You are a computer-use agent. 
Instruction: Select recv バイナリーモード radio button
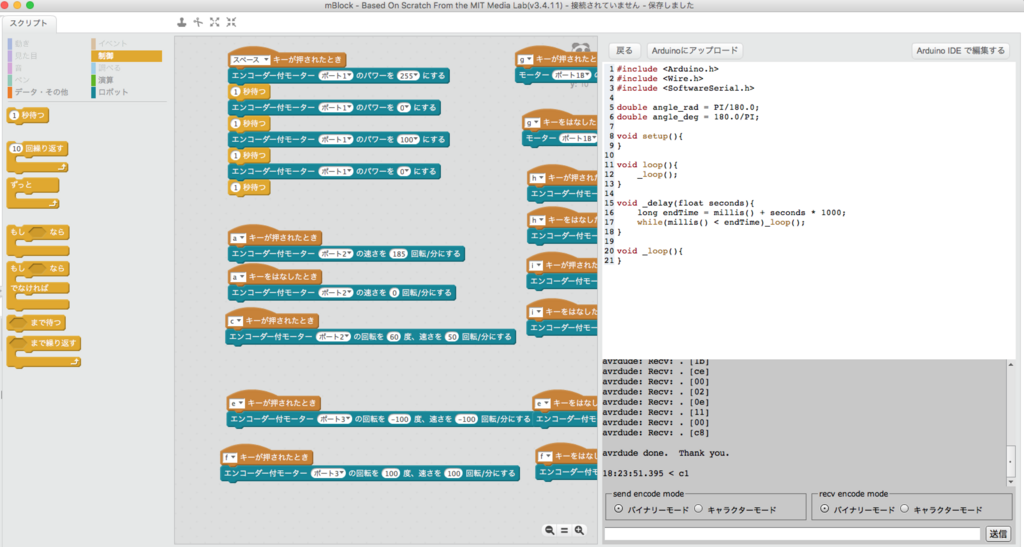824,508
